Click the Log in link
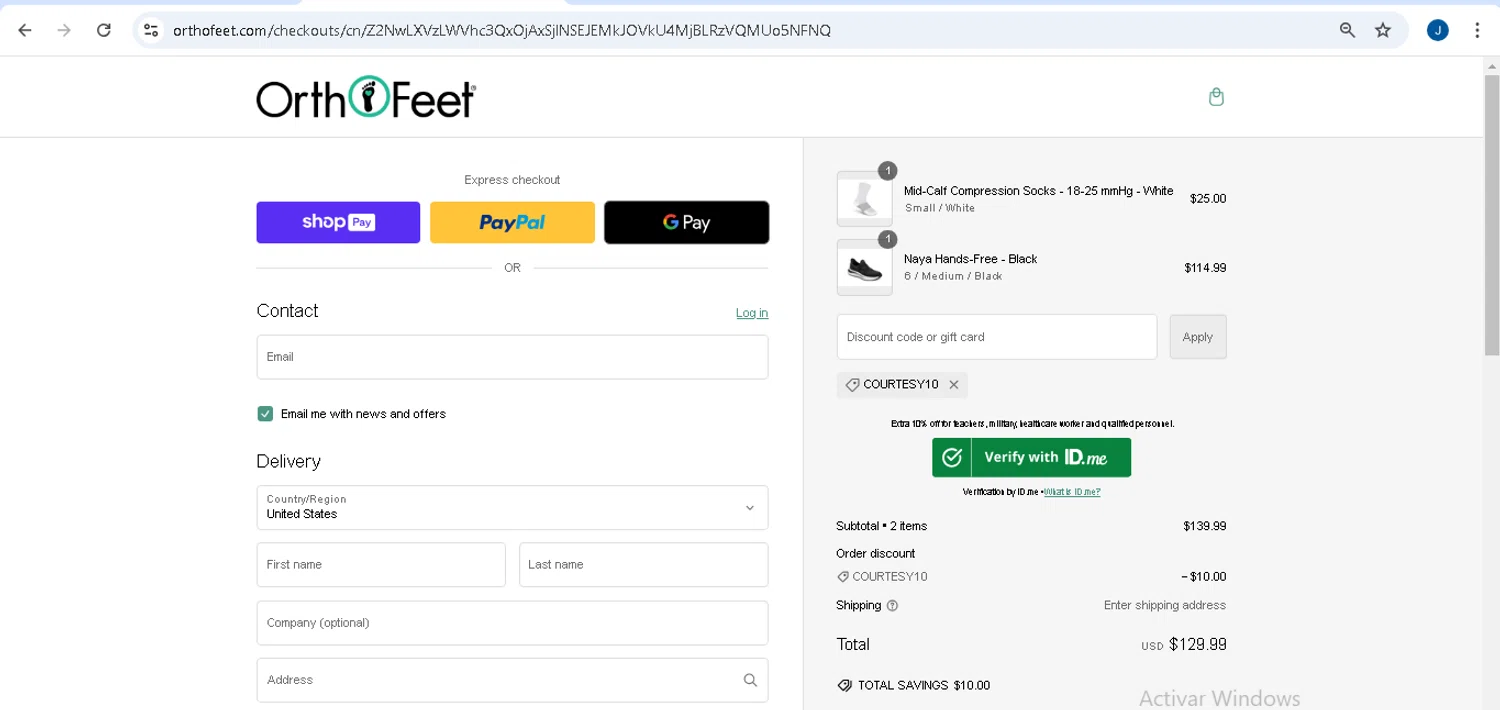This screenshot has width=1500, height=710. coord(752,313)
